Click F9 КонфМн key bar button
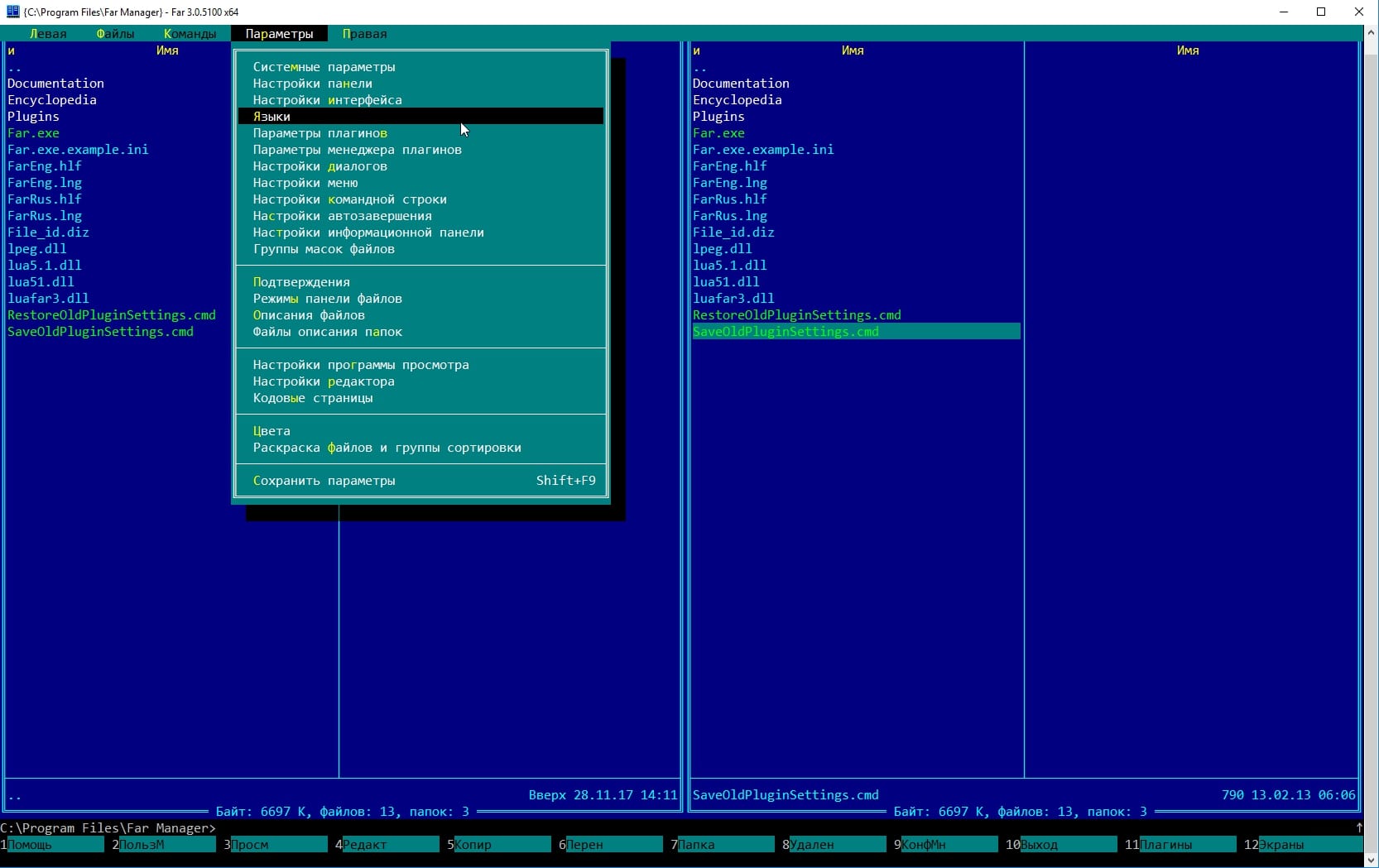Viewport: 1379px width, 868px height. 946,845
